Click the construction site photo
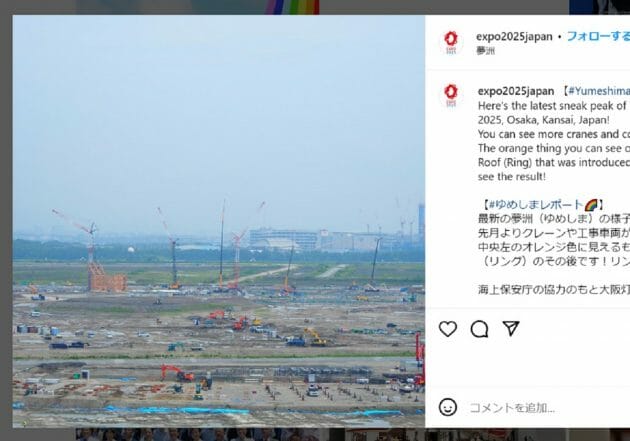Image resolution: width=630 pixels, height=441 pixels. pos(219,221)
